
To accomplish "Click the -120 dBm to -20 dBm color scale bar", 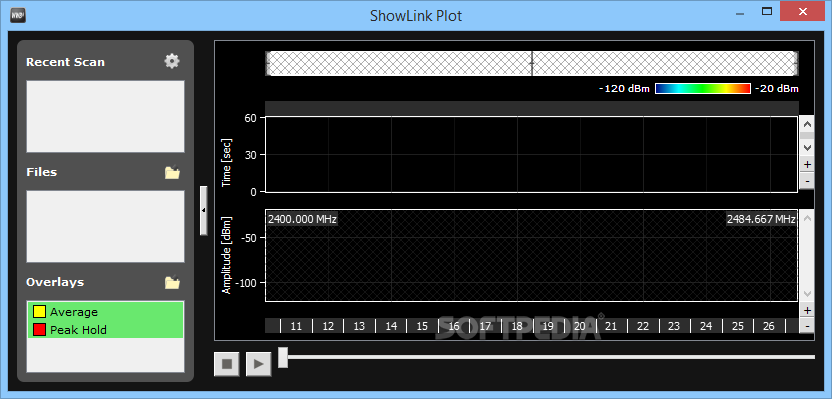I will (703, 89).
